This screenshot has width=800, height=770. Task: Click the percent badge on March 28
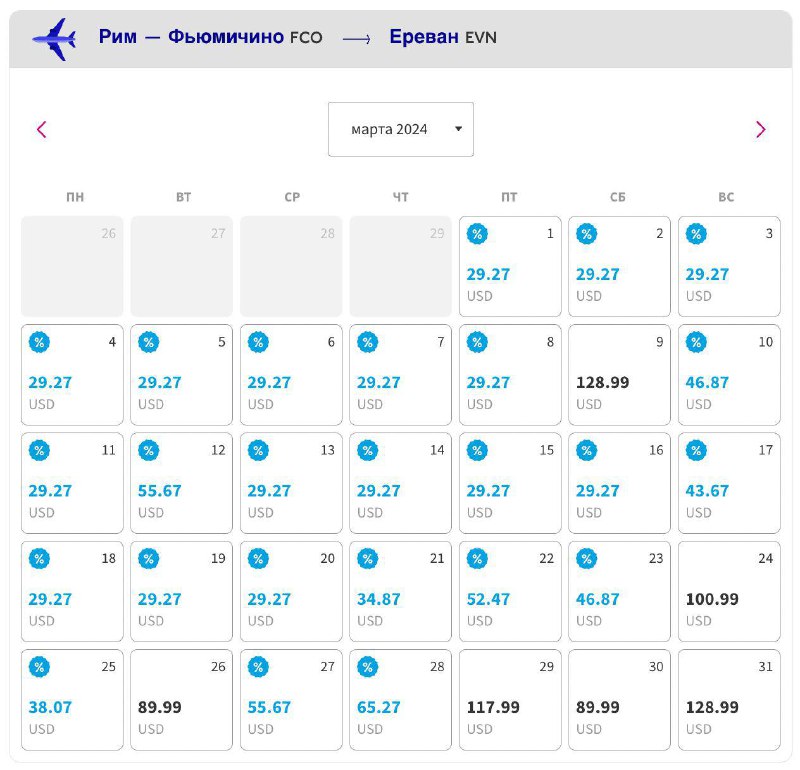(367, 667)
